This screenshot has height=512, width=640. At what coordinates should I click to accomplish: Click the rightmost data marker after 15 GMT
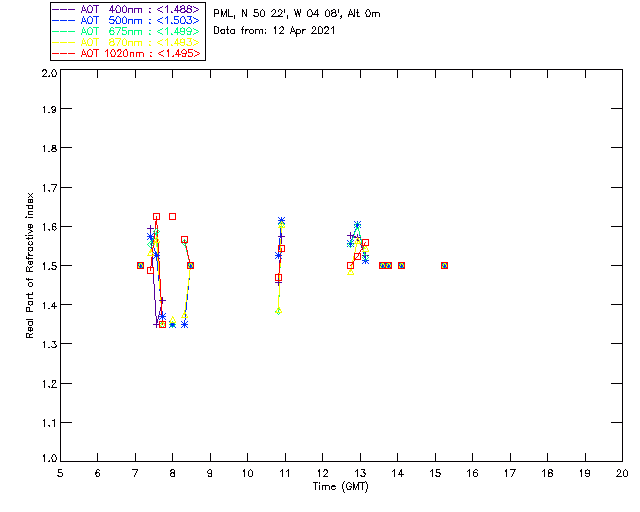pyautogui.click(x=444, y=265)
